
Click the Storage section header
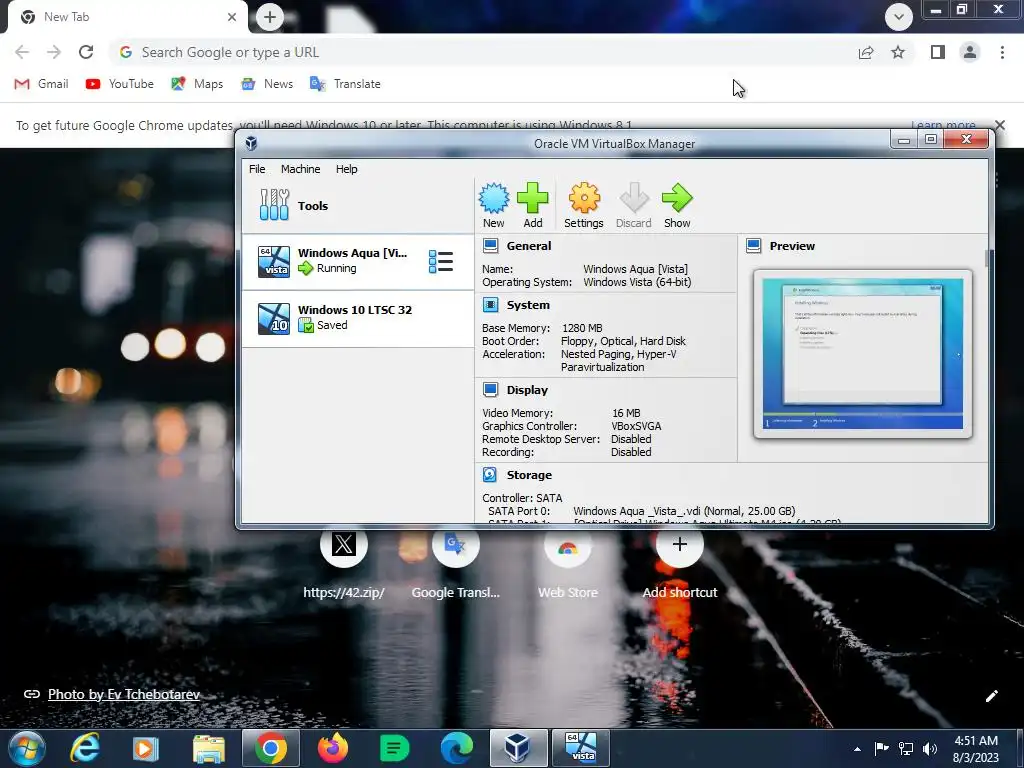click(529, 475)
